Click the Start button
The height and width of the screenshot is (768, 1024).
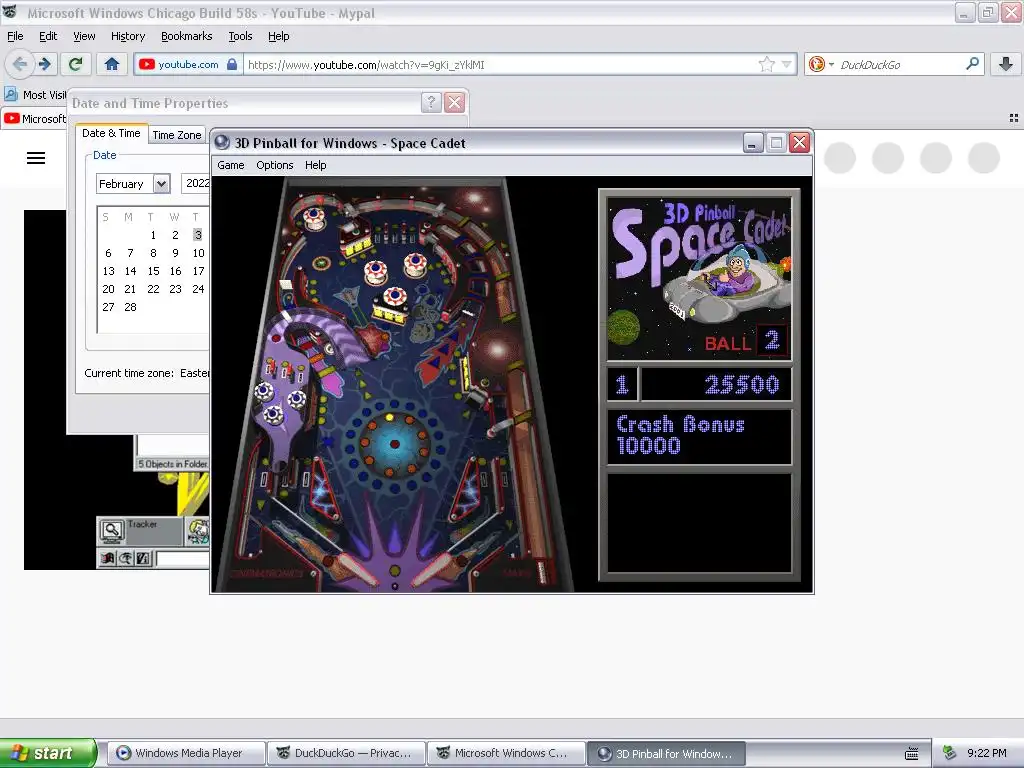click(x=48, y=753)
